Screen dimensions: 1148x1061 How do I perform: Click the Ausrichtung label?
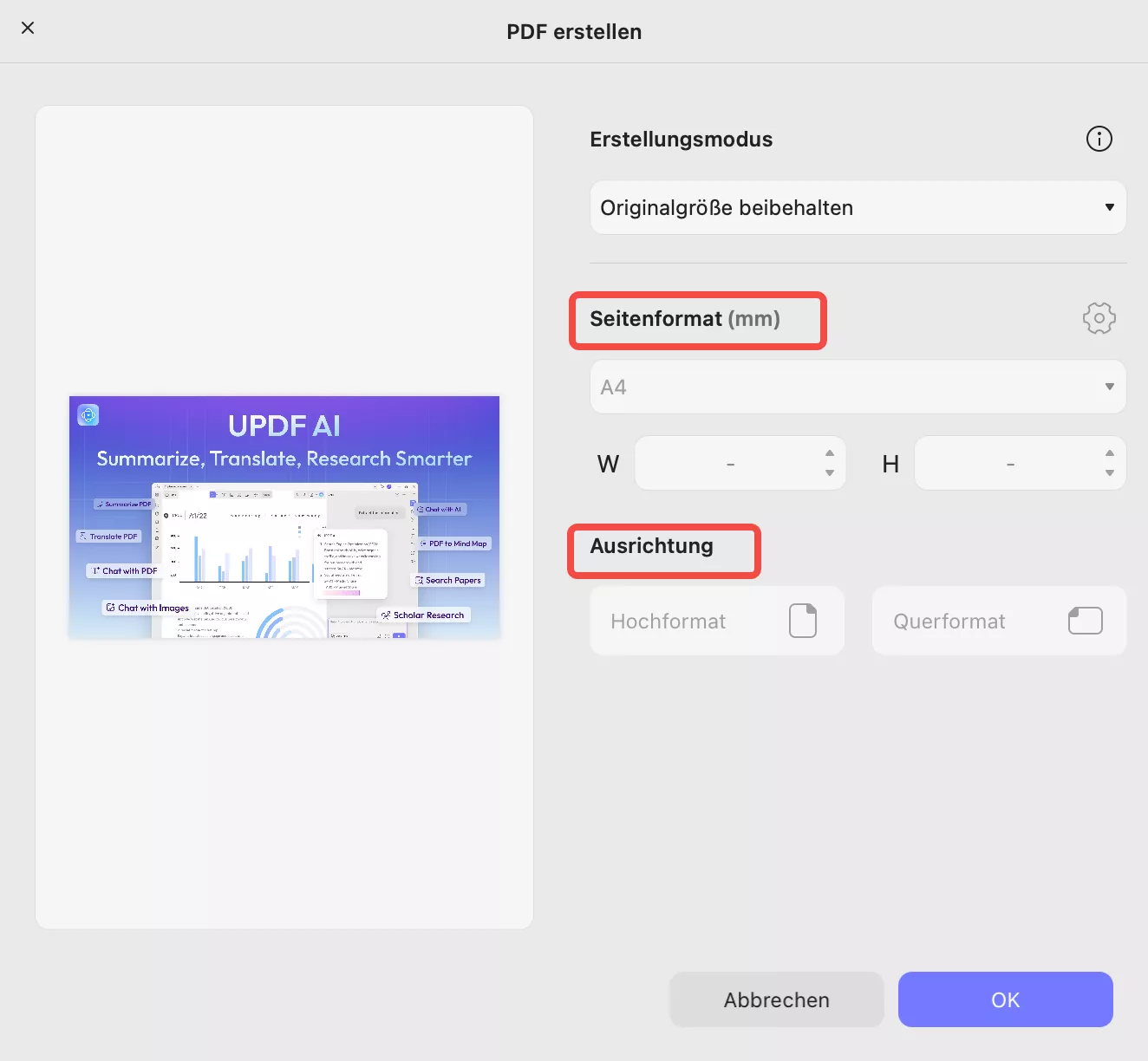point(651,546)
